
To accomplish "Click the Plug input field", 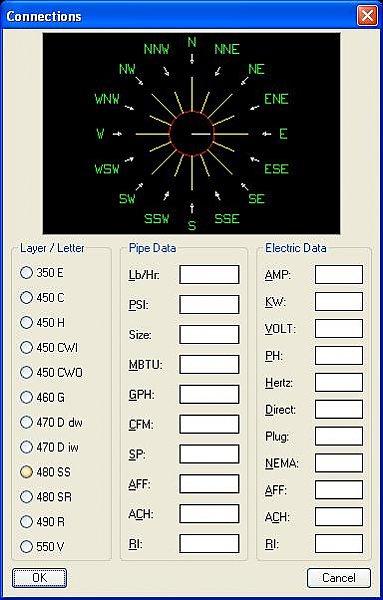I will coord(339,436).
